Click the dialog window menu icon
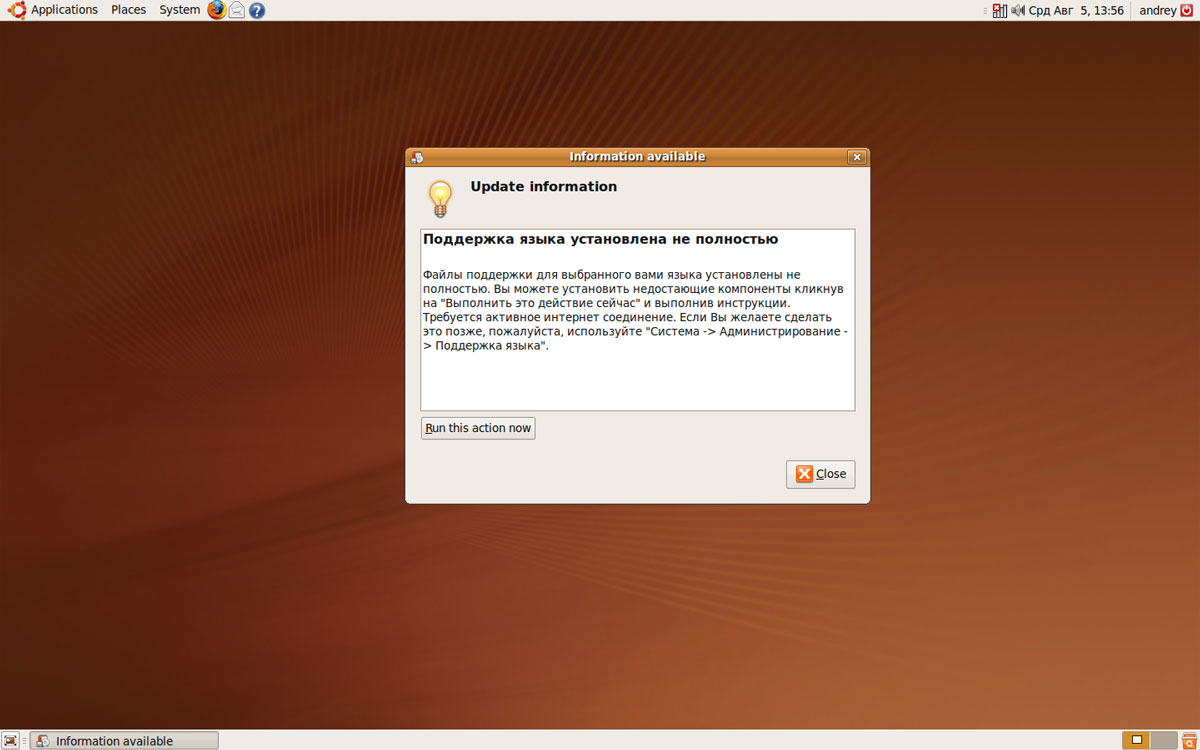The height and width of the screenshot is (750, 1200). (x=417, y=157)
